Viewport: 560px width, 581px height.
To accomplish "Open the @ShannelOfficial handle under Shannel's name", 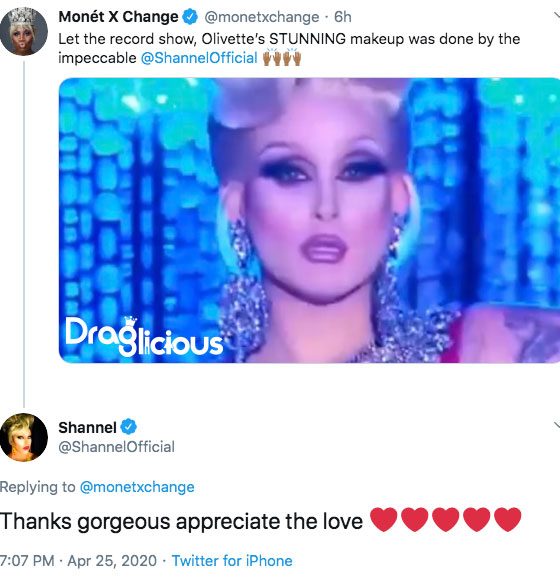I will pyautogui.click(x=116, y=447).
